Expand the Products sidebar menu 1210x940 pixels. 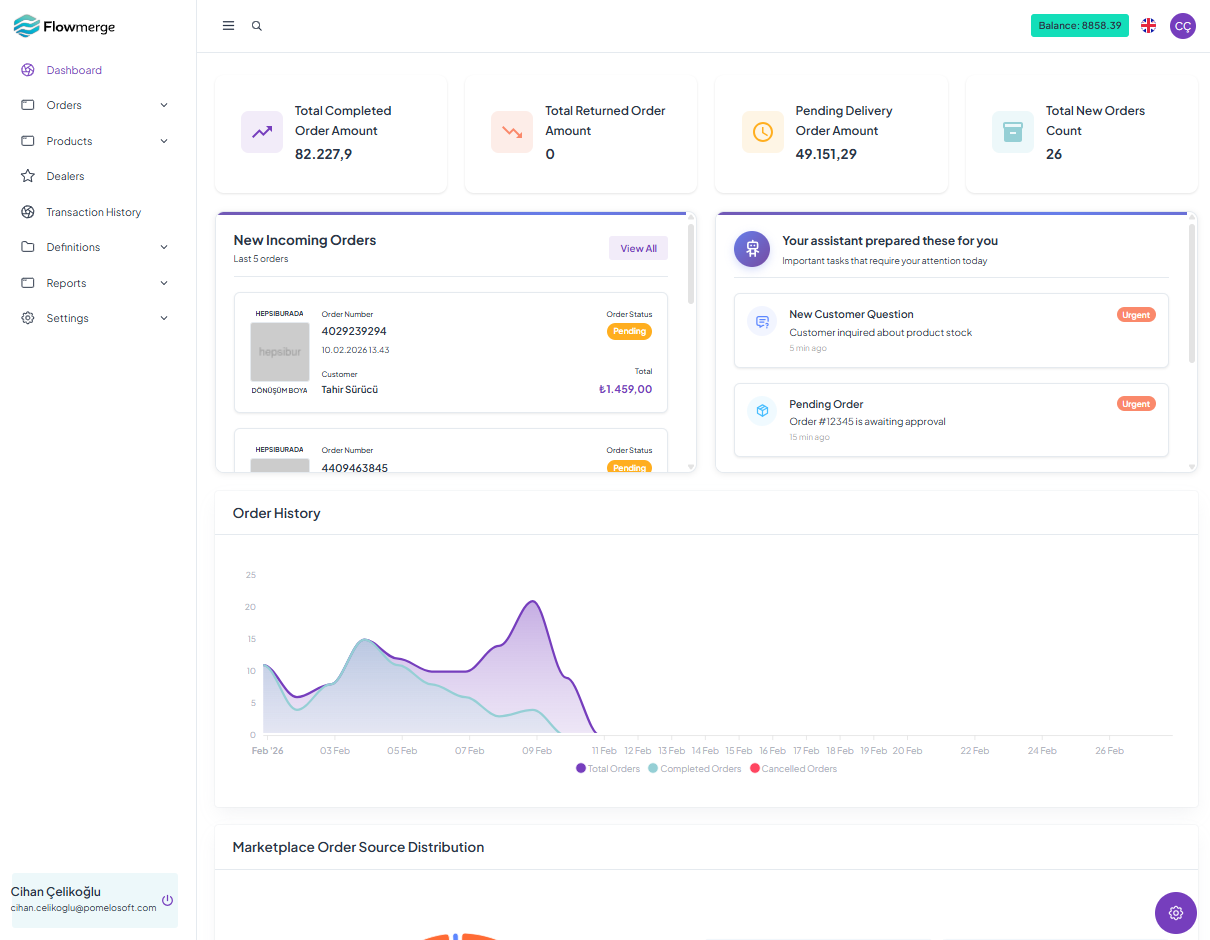point(95,141)
